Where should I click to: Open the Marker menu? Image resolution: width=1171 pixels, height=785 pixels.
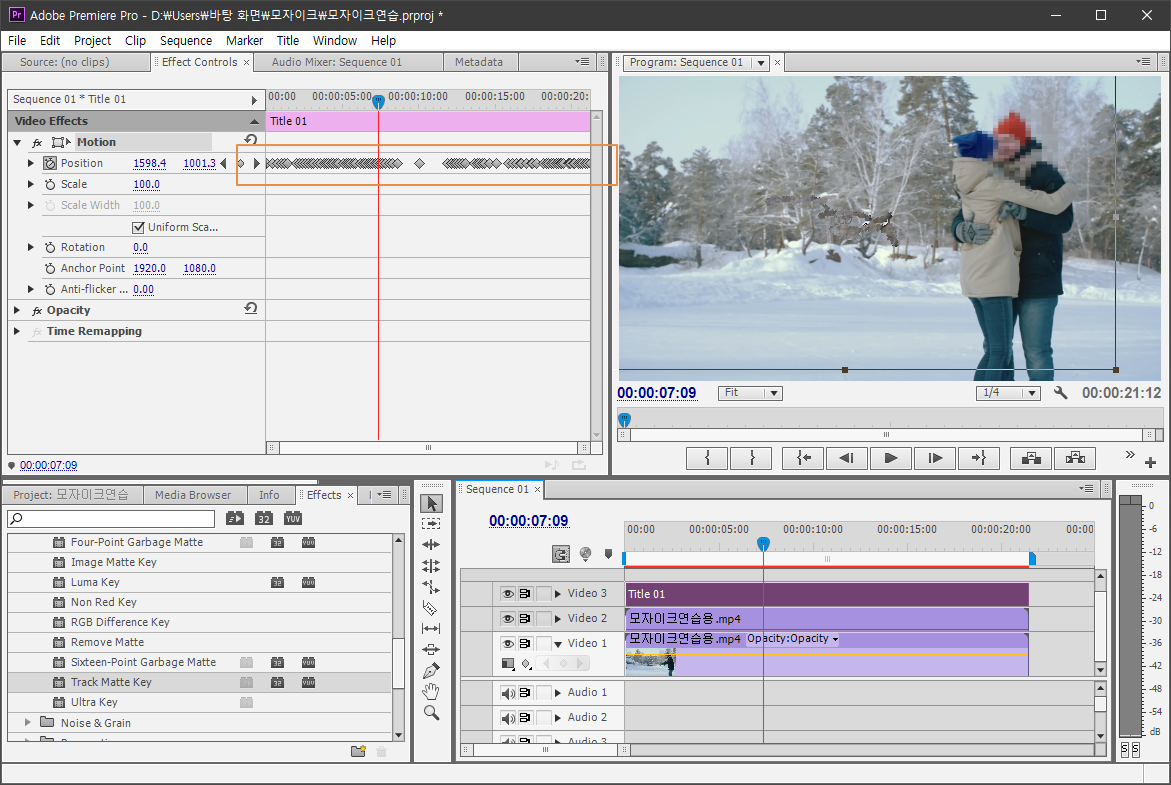coord(244,40)
